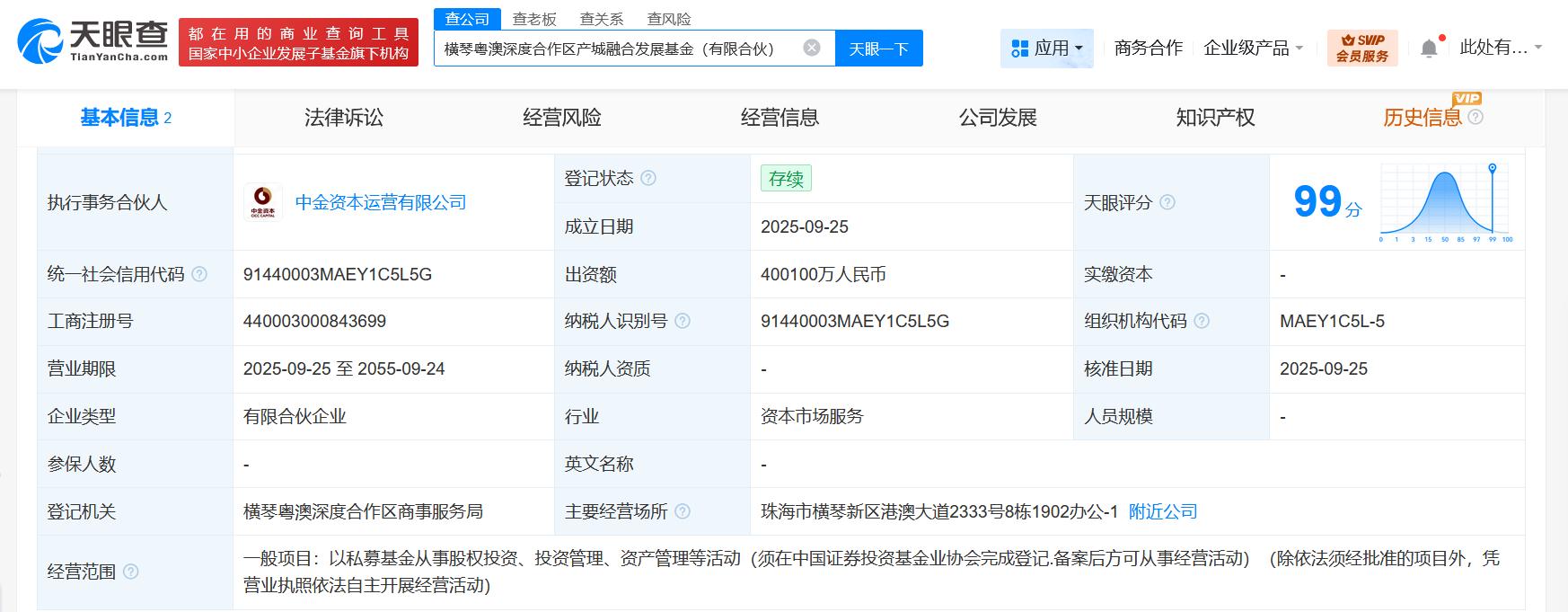Click the TianYanCha logo
This screenshot has height=612, width=1568.
pyautogui.click(x=92, y=41)
